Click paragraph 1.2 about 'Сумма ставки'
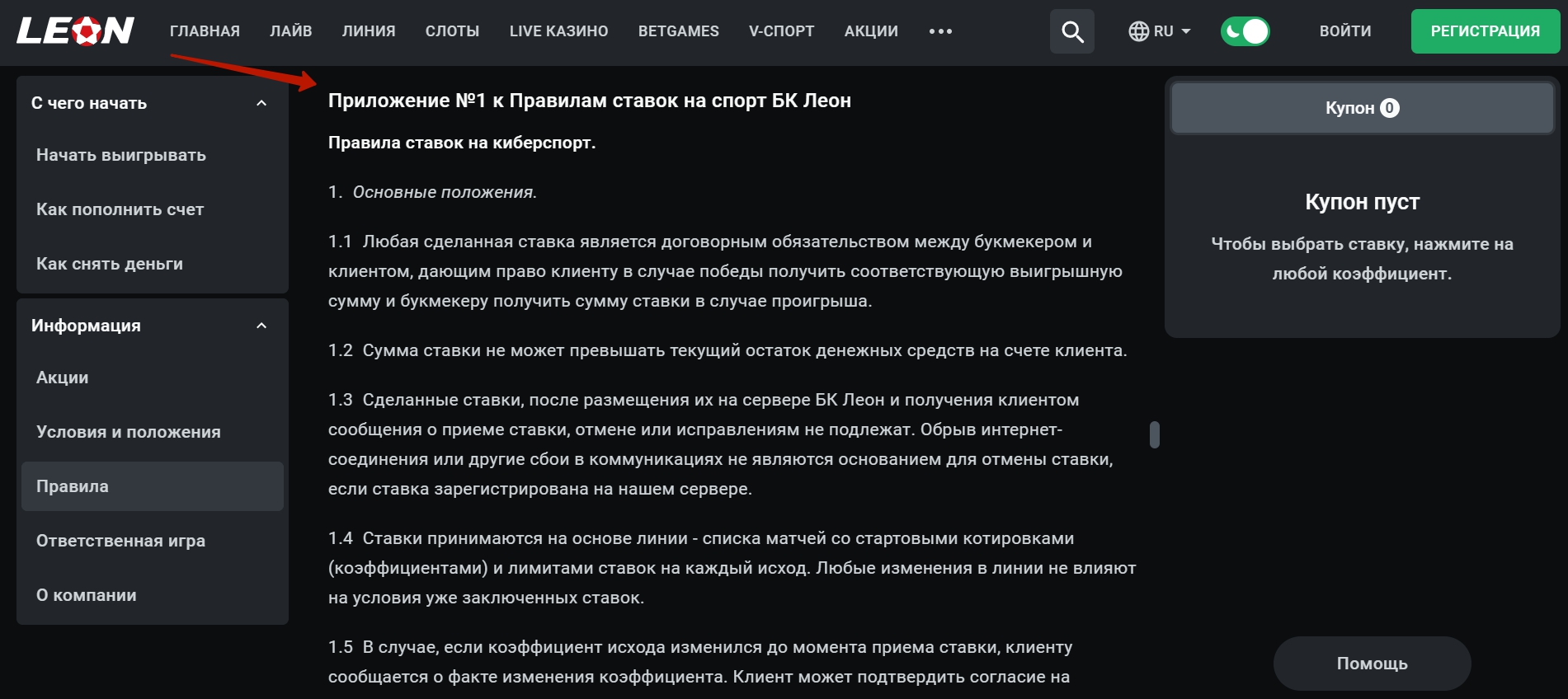Image resolution: width=1568 pixels, height=699 pixels. tap(727, 350)
